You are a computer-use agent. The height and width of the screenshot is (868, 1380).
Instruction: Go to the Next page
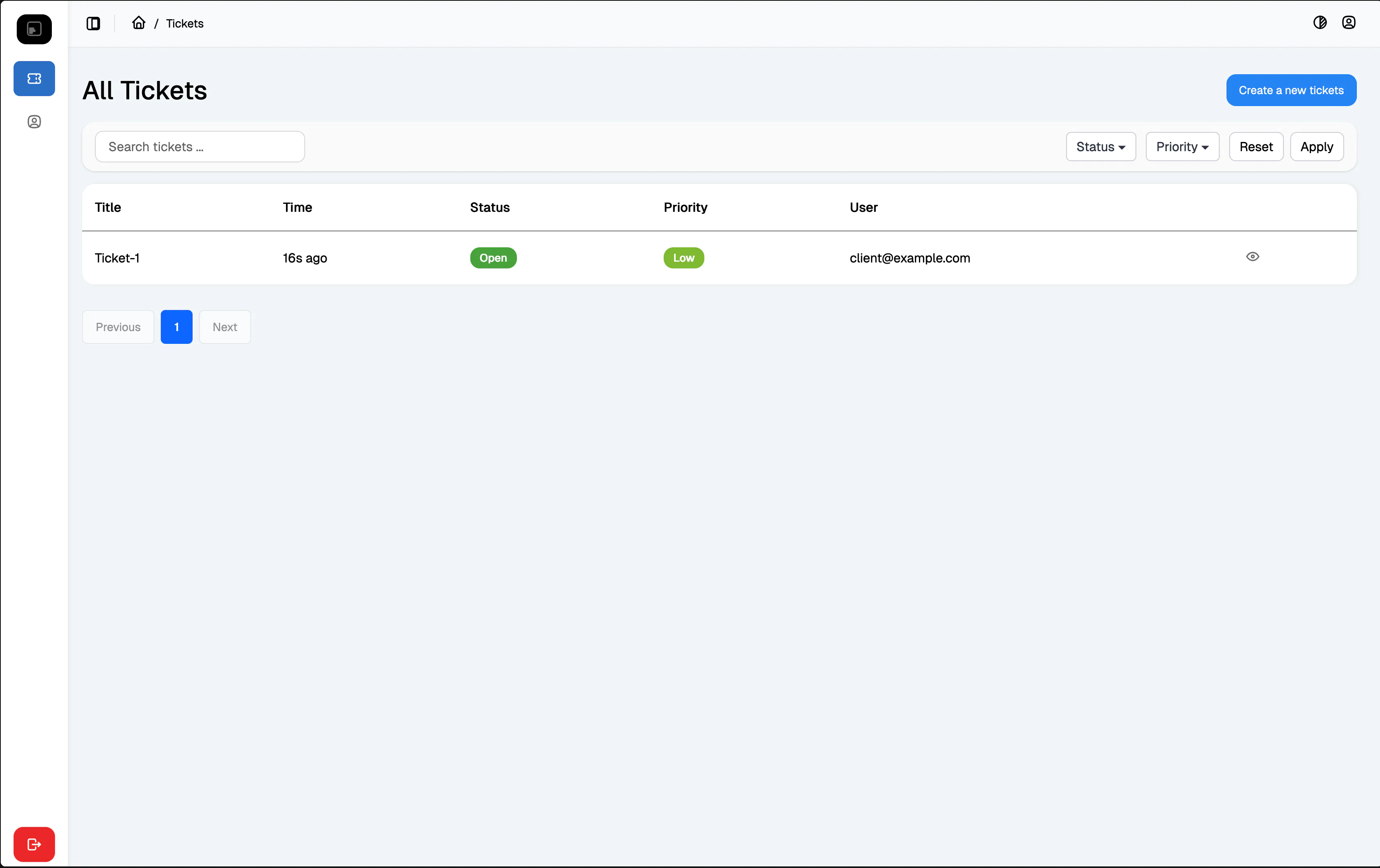(225, 327)
